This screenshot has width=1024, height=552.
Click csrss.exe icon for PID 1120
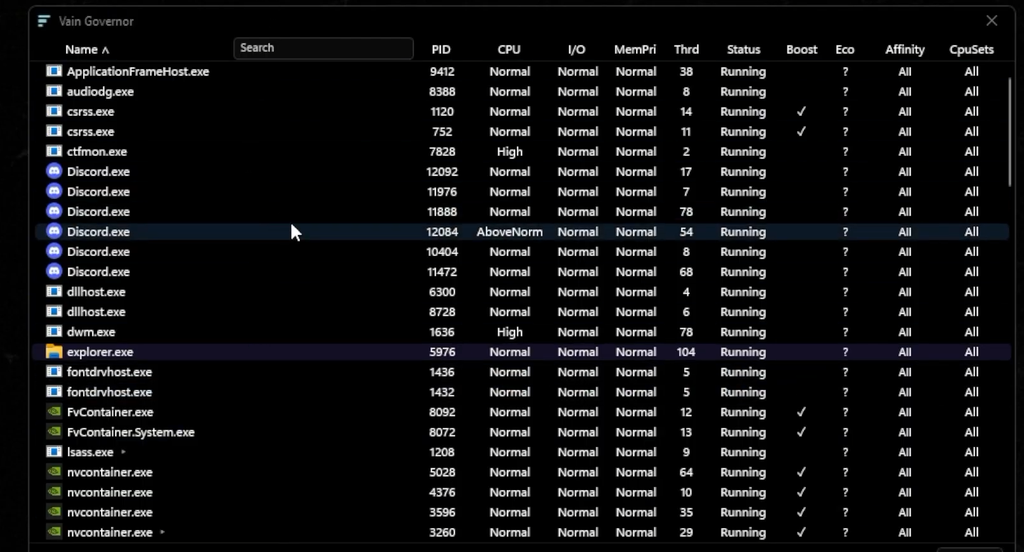coord(54,111)
